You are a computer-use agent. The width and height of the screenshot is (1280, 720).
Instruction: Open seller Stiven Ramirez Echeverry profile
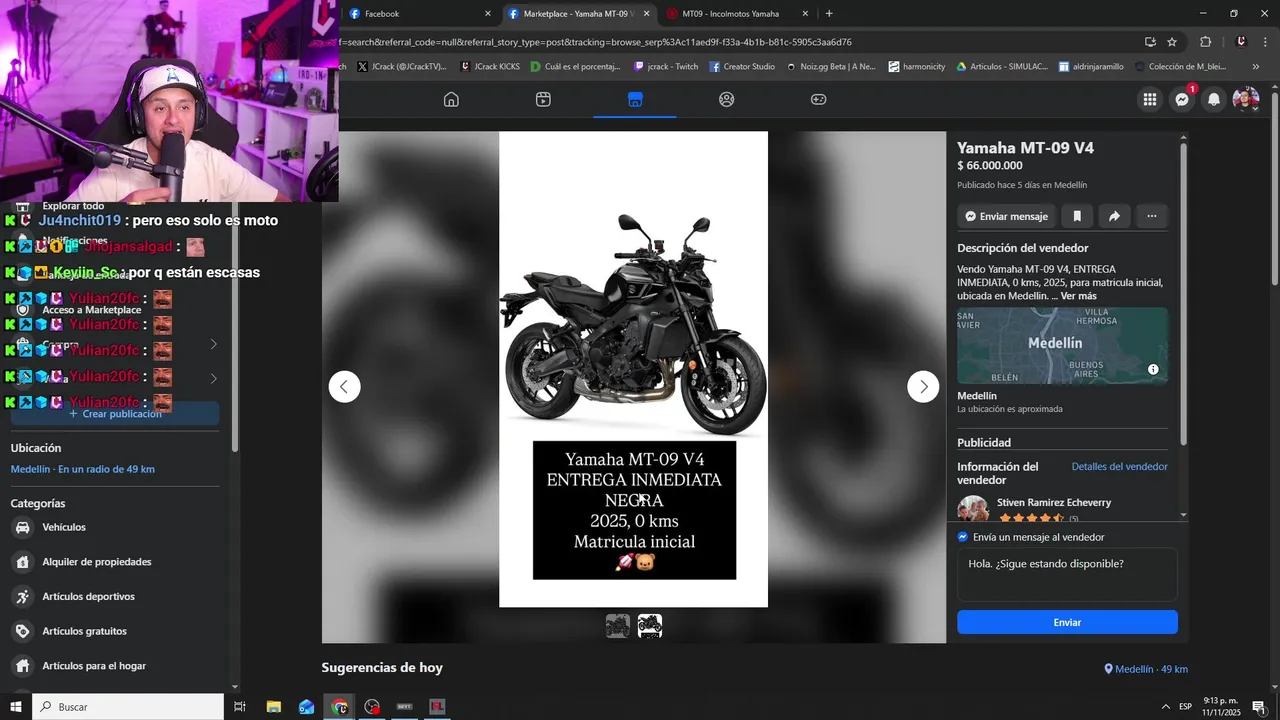(x=1054, y=503)
